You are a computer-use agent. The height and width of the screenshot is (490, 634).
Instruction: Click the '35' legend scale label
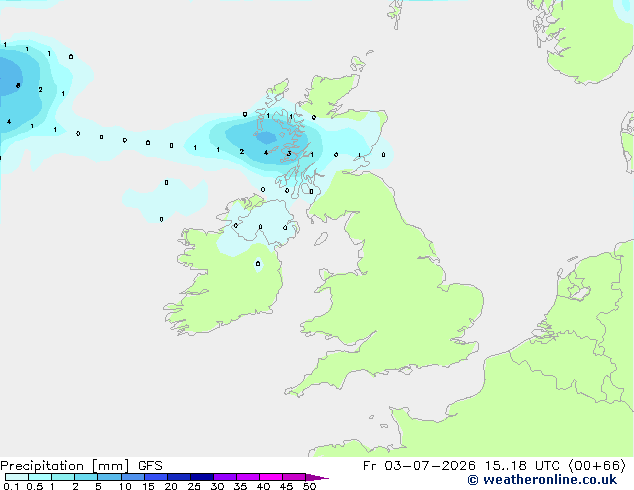pos(240,486)
